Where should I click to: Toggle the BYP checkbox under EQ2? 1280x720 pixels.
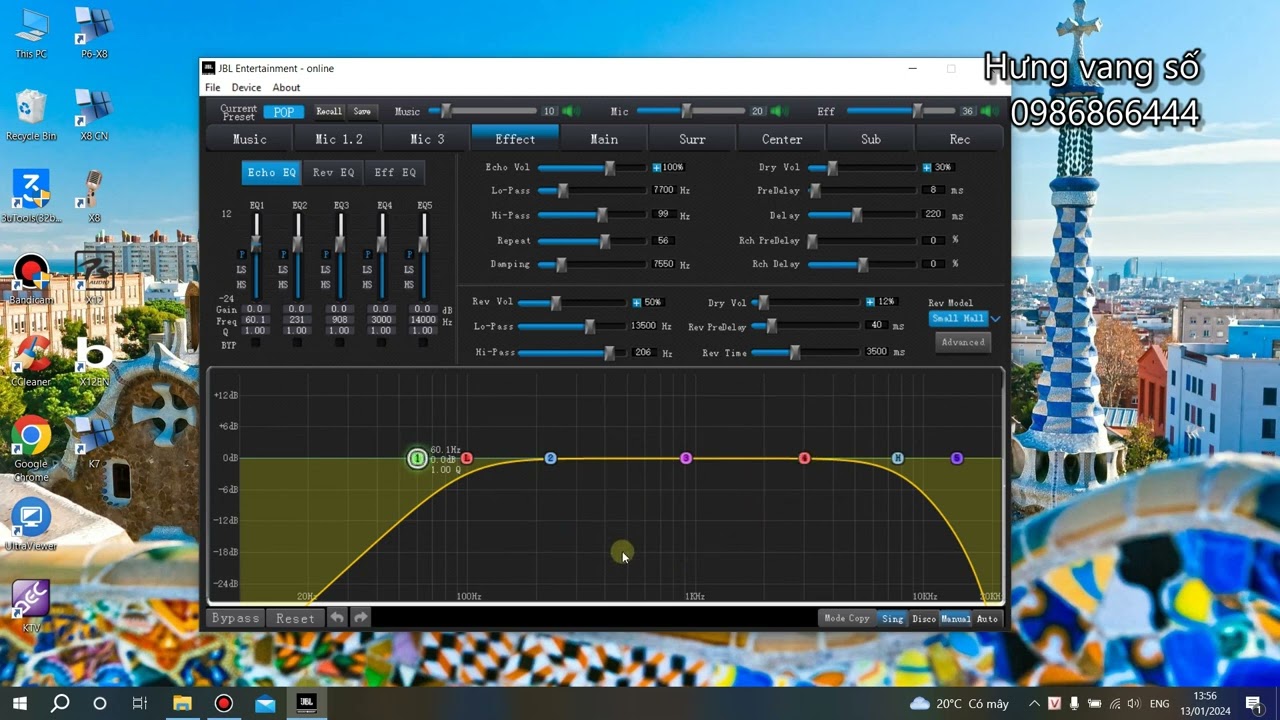tap(297, 343)
